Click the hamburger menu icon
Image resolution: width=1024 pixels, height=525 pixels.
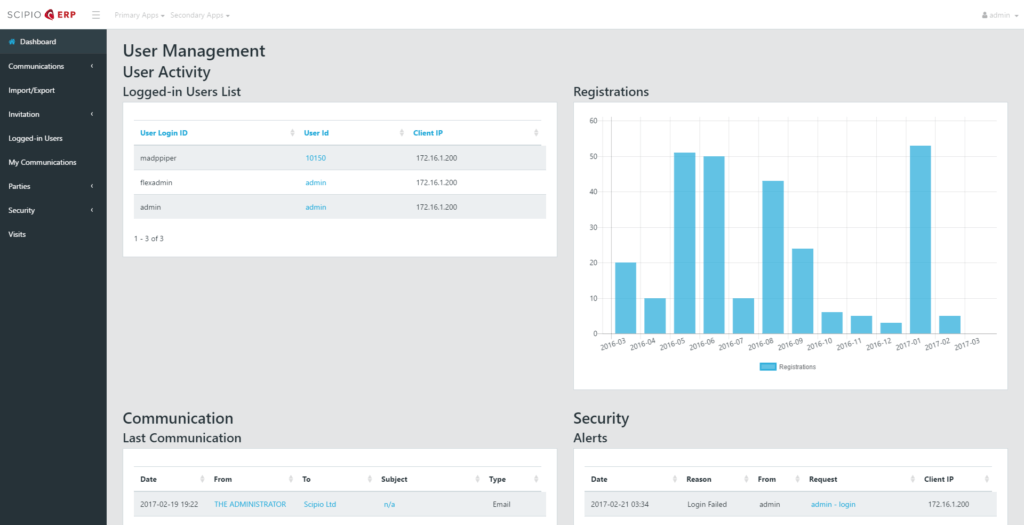(96, 15)
